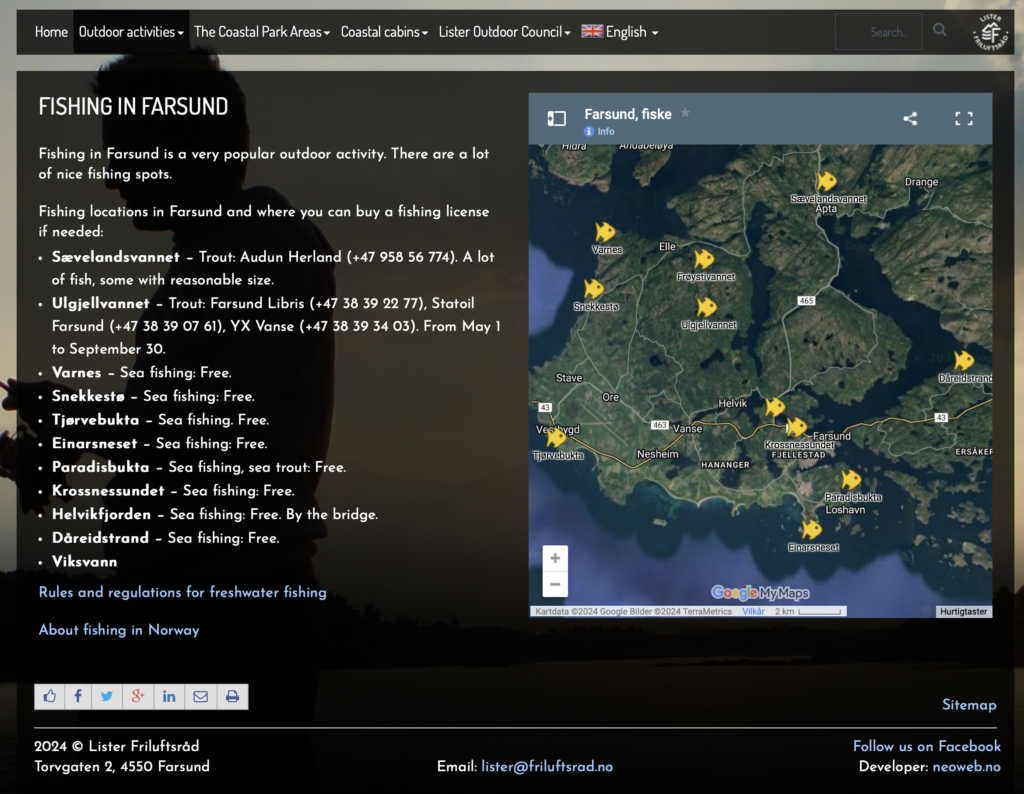Send page by email envelope icon
The image size is (1024, 794).
tap(200, 697)
